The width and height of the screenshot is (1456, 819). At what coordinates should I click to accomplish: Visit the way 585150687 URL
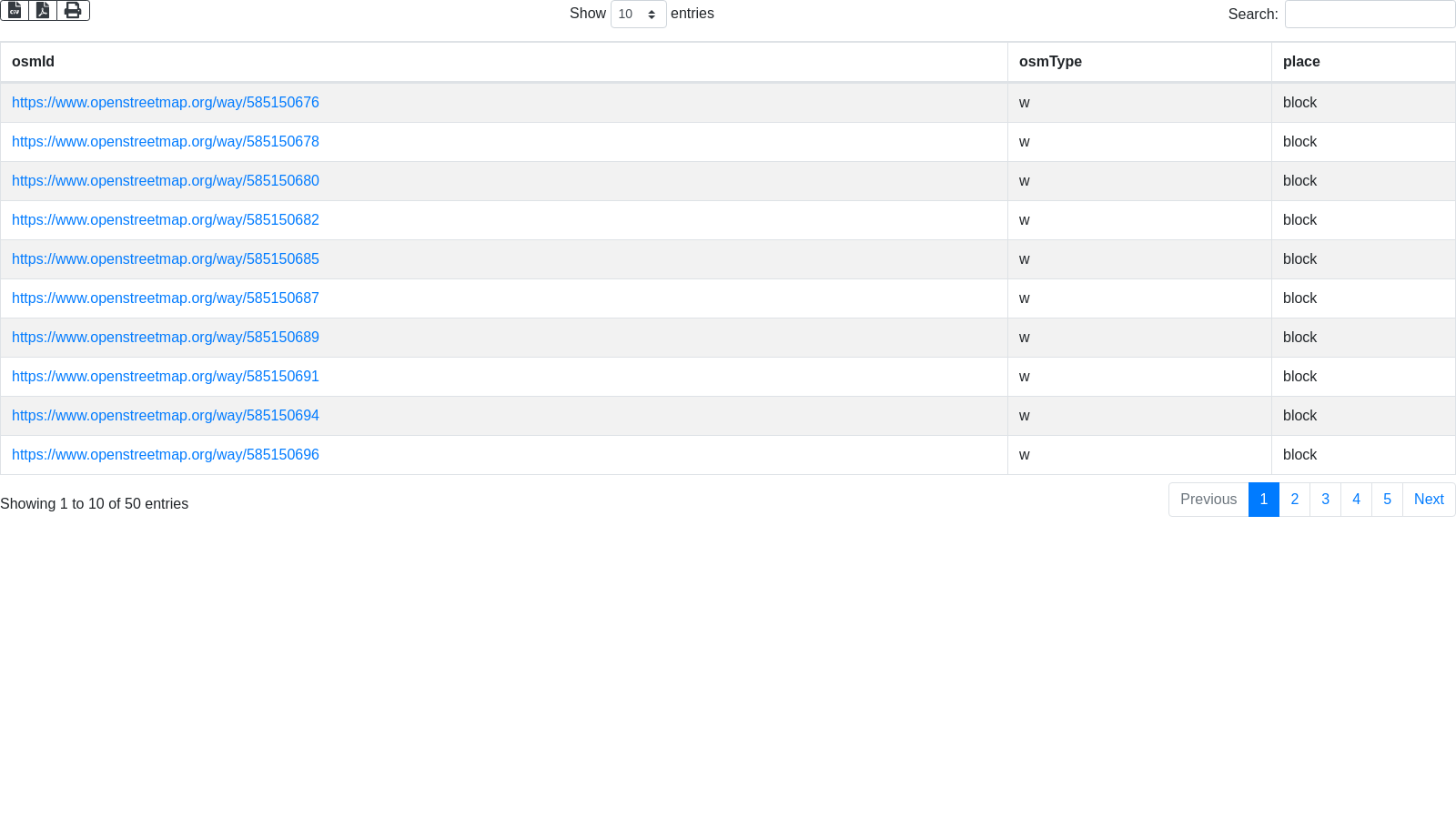tap(166, 298)
